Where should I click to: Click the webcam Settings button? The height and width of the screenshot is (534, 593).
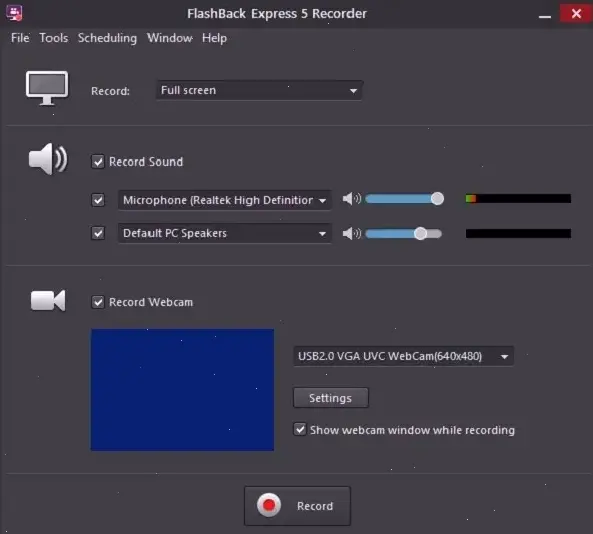tap(331, 398)
